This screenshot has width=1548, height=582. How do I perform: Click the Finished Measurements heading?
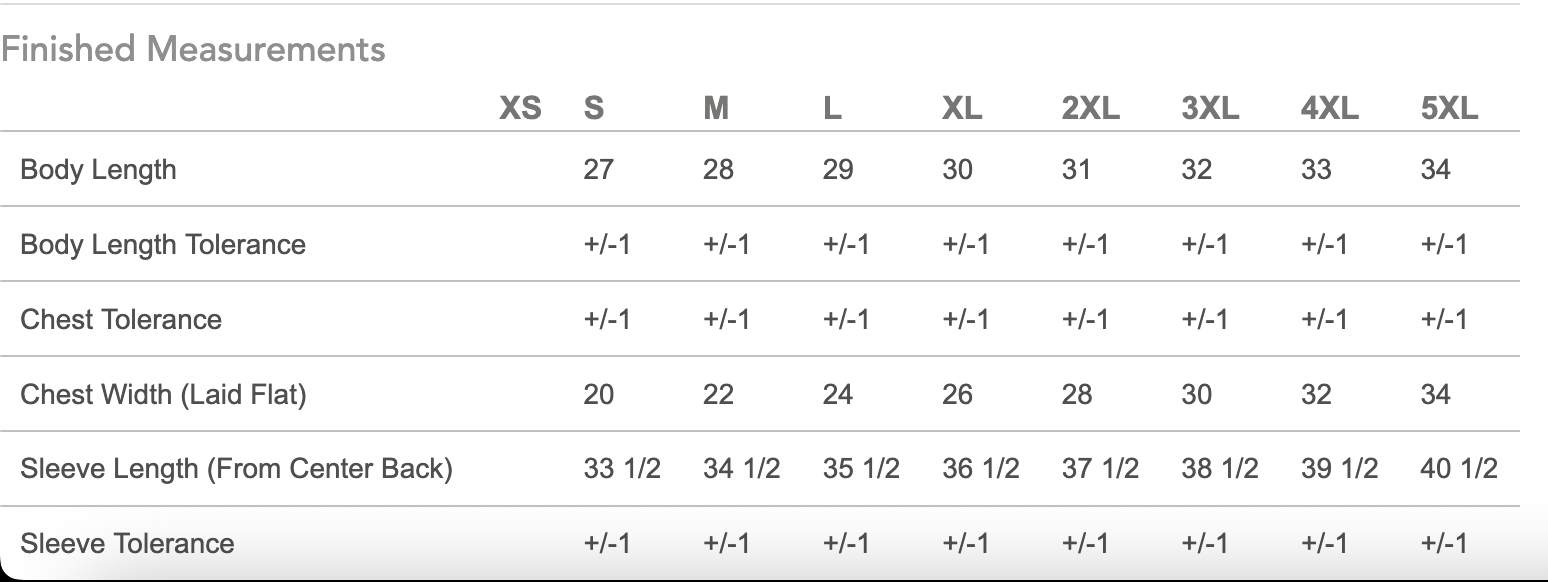click(x=193, y=49)
